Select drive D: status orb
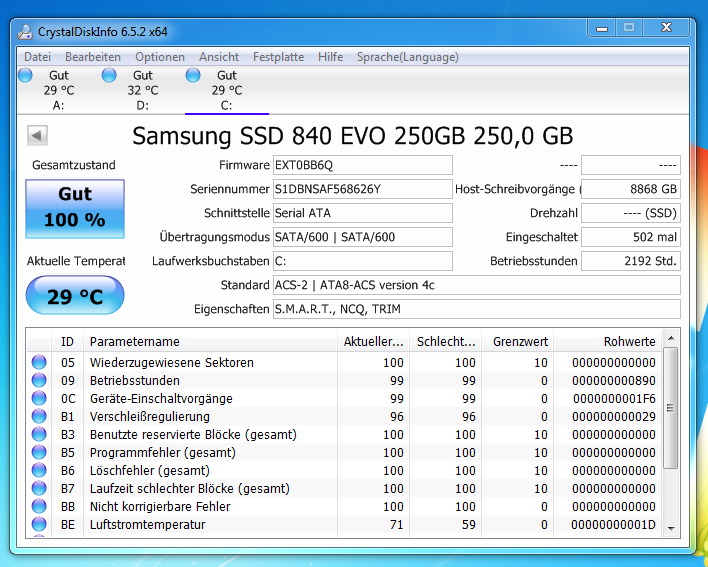The width and height of the screenshot is (708, 567). click(x=109, y=75)
